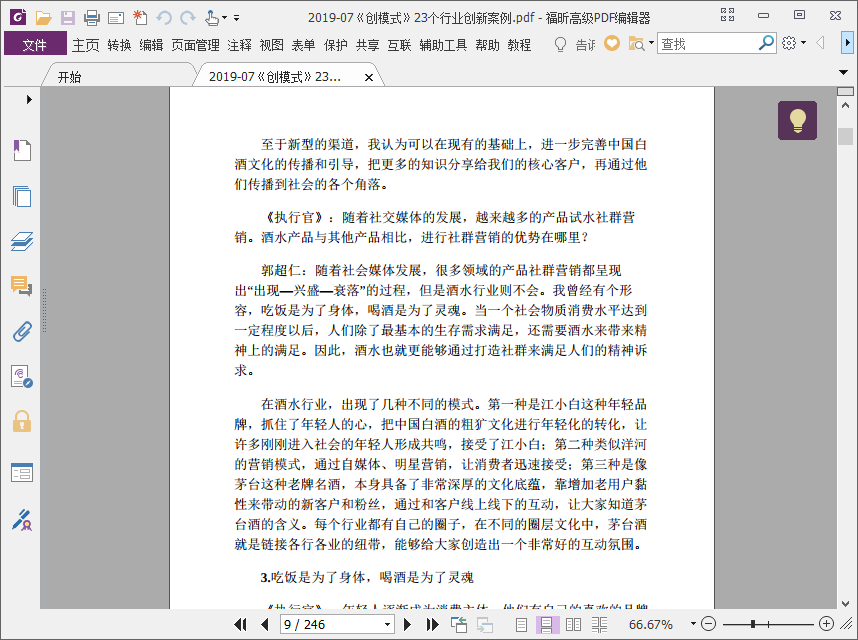Open the attachments paperclip panel

pos(22,331)
